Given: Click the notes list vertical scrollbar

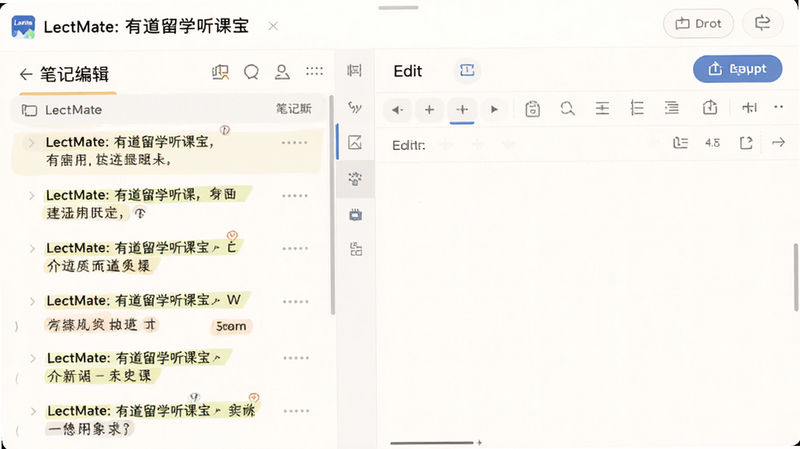Looking at the screenshot, I should click(x=333, y=205).
